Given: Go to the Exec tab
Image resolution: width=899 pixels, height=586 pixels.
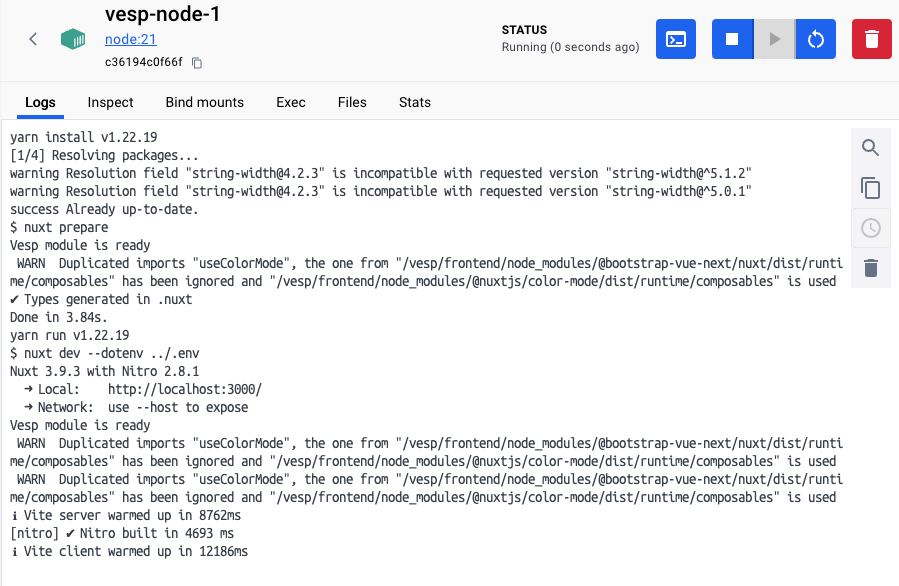Looking at the screenshot, I should 291,102.
